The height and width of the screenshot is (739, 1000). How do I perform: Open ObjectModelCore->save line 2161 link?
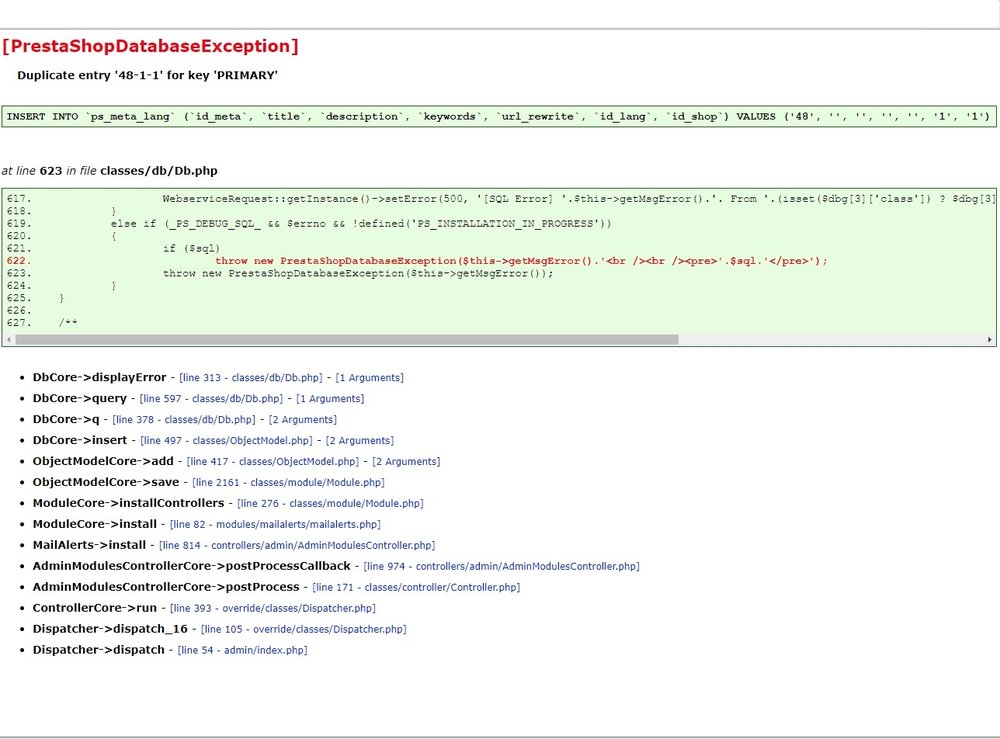click(288, 483)
